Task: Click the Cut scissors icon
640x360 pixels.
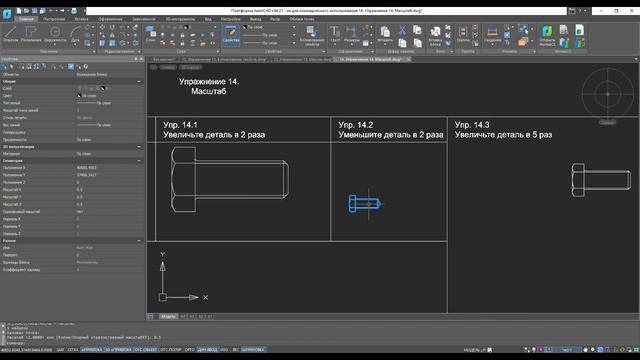Action: click(x=402, y=29)
